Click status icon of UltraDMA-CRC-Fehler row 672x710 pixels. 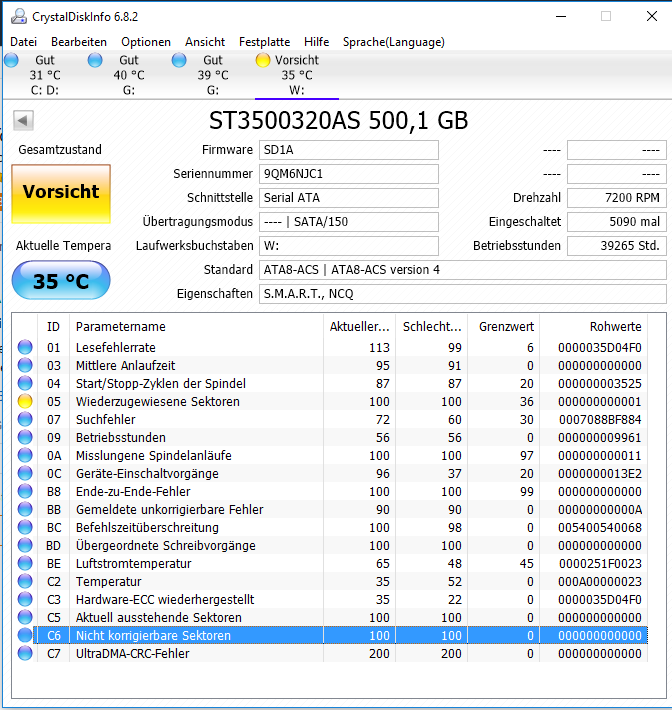click(25, 653)
